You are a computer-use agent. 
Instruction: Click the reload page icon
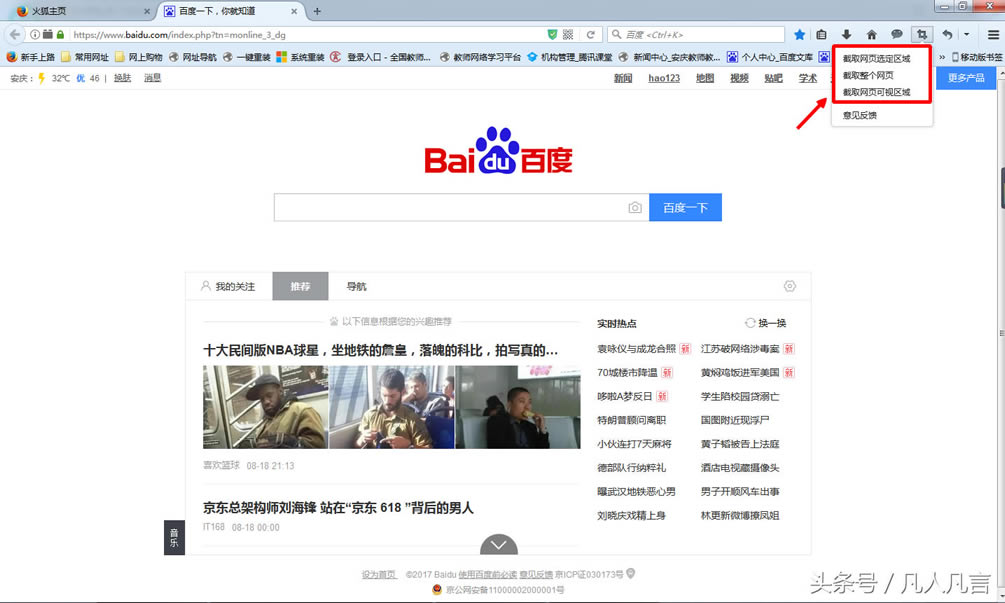click(591, 34)
